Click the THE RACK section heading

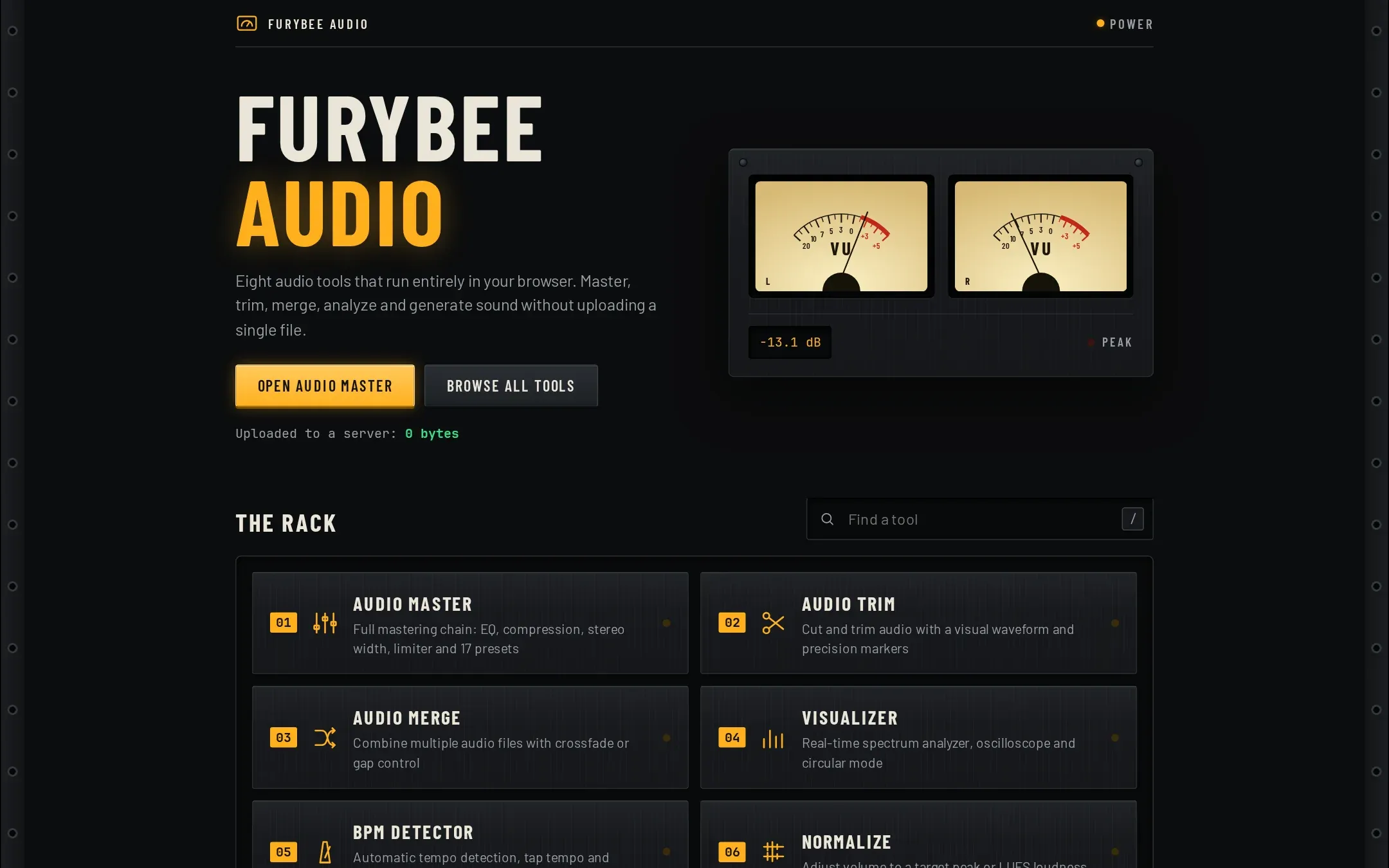pyautogui.click(x=286, y=523)
